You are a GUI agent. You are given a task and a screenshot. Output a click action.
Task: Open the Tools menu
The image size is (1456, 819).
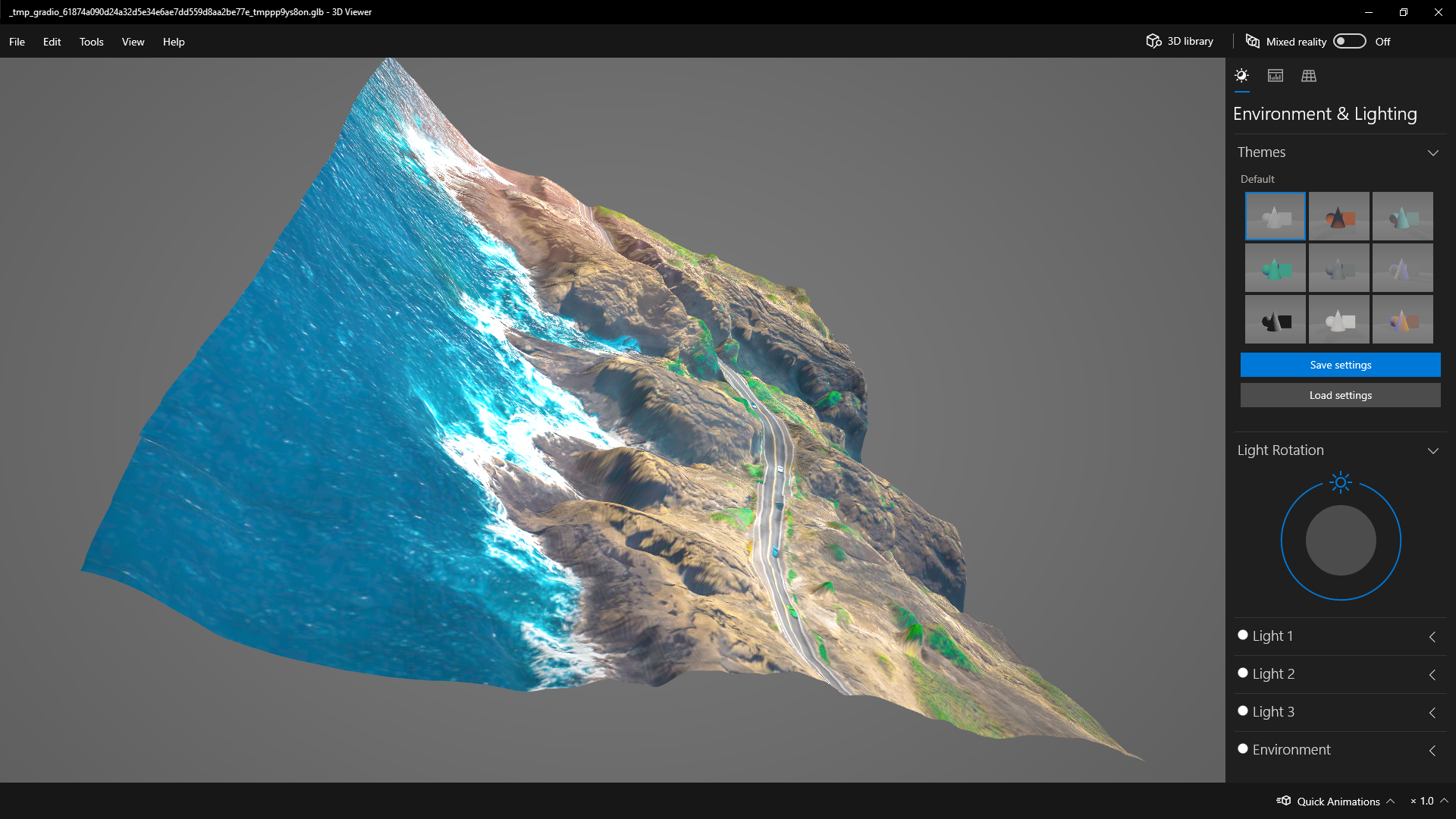click(x=91, y=42)
